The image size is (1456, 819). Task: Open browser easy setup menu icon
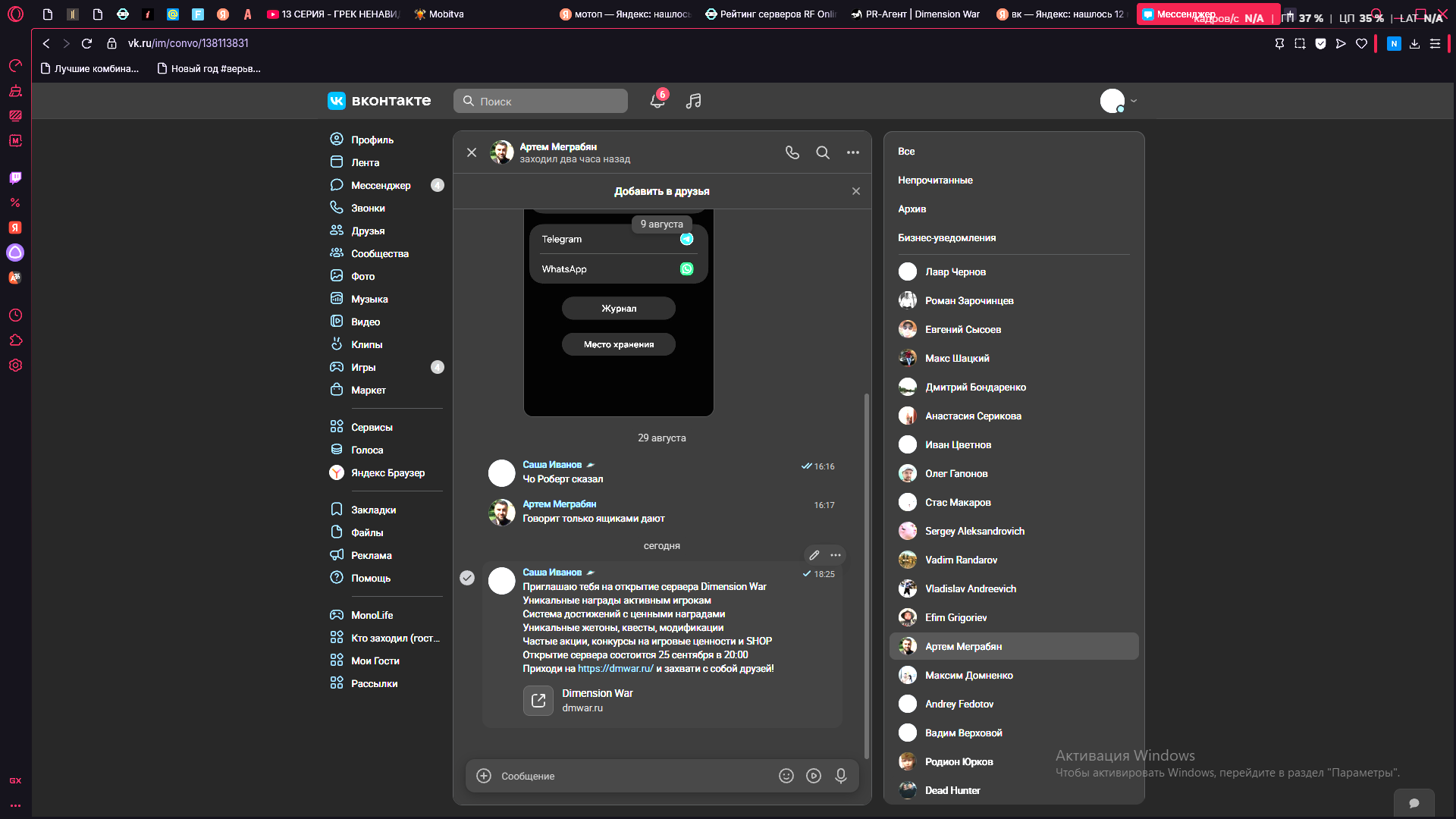[1435, 44]
